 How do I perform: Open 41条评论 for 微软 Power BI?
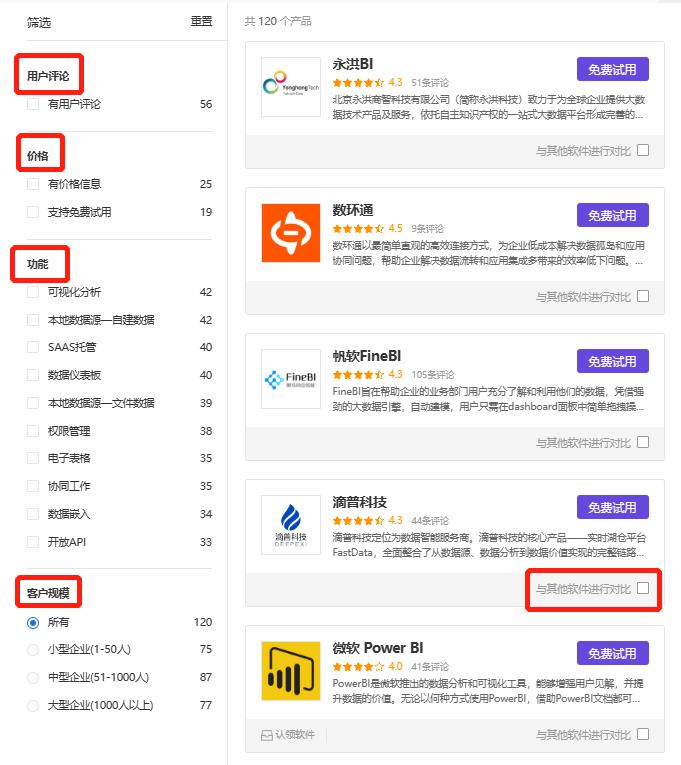[x=430, y=666]
